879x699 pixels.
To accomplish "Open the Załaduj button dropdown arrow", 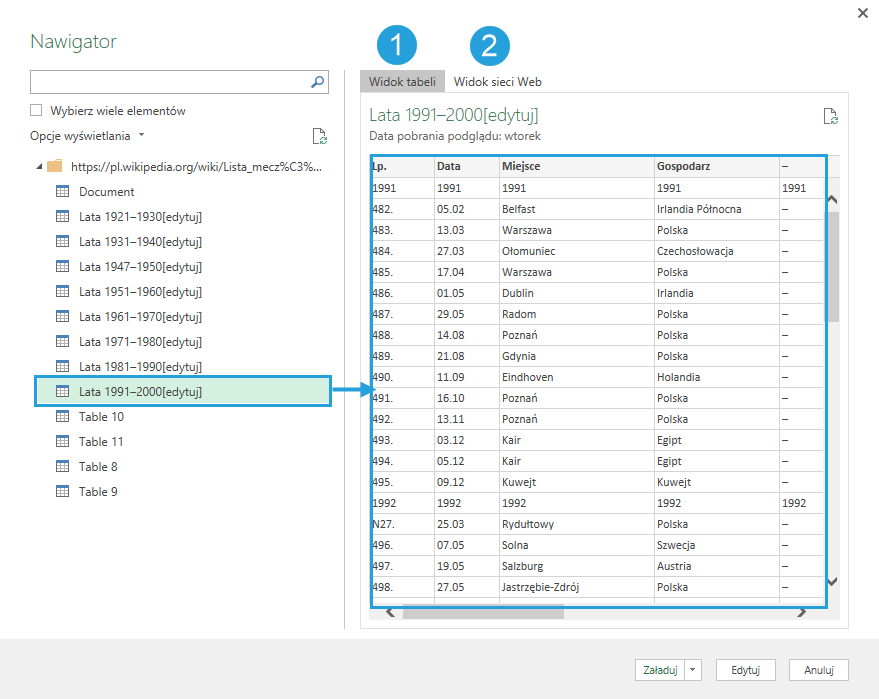I will [694, 670].
